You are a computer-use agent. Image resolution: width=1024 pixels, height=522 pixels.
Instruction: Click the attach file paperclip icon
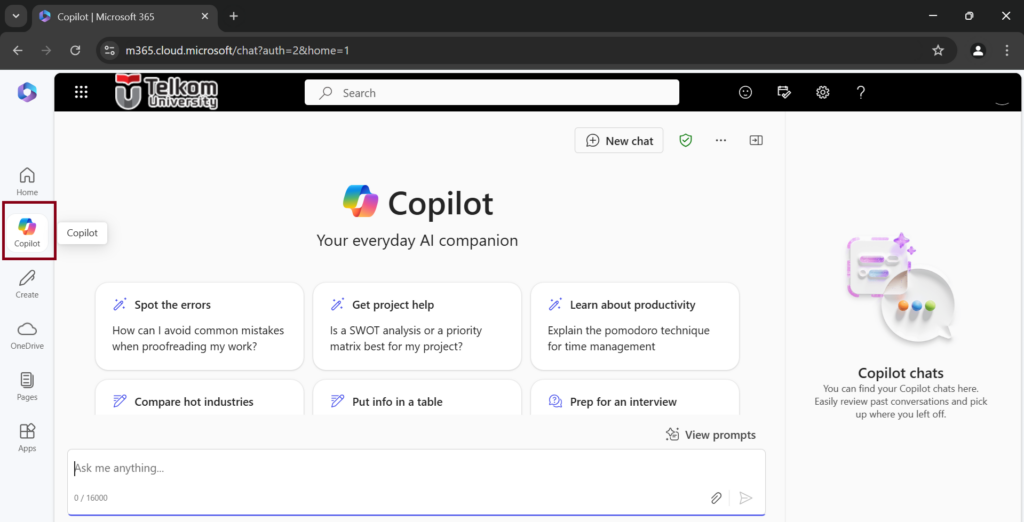point(716,497)
